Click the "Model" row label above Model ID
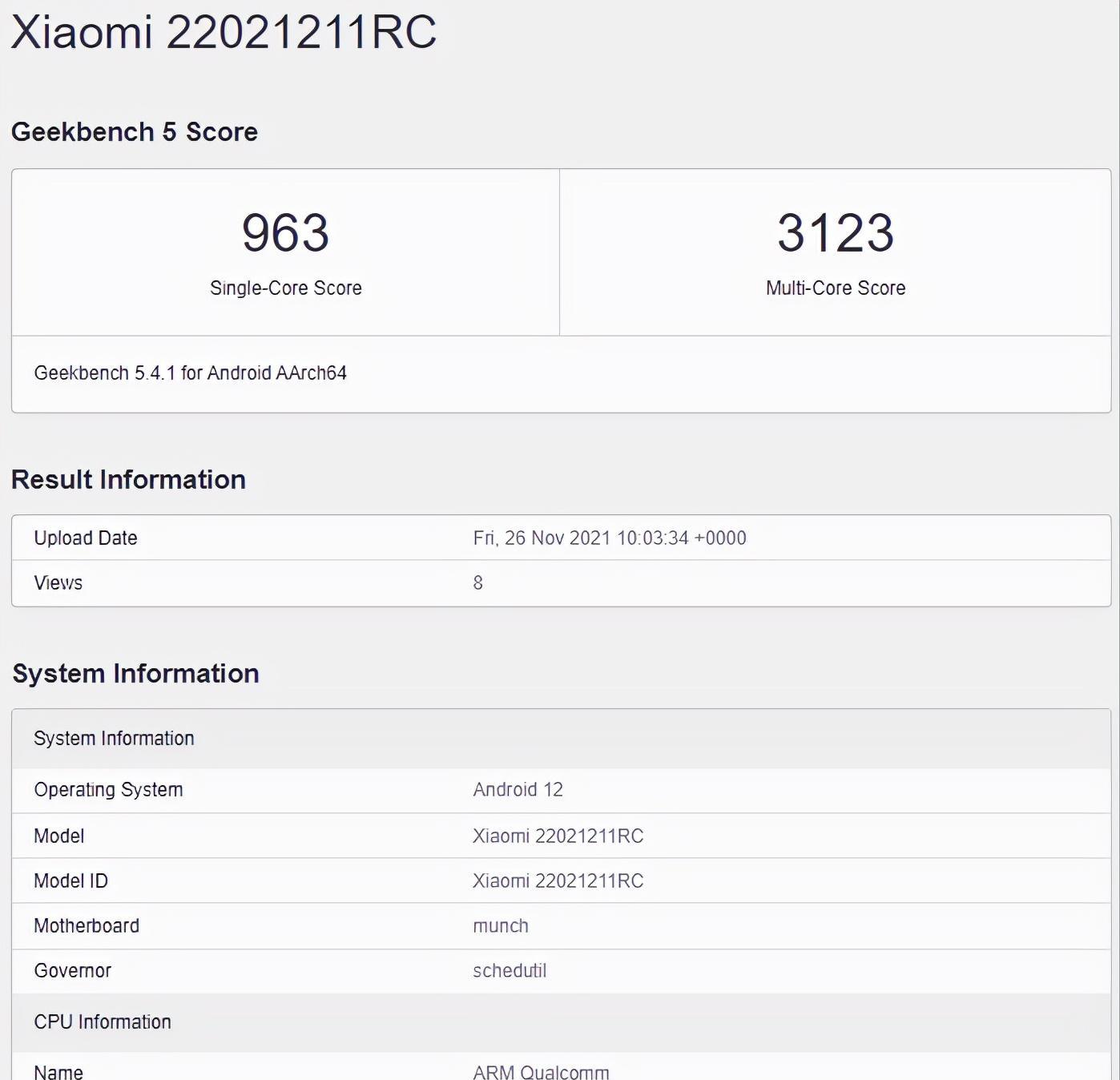The image size is (1120, 1080). click(x=59, y=836)
